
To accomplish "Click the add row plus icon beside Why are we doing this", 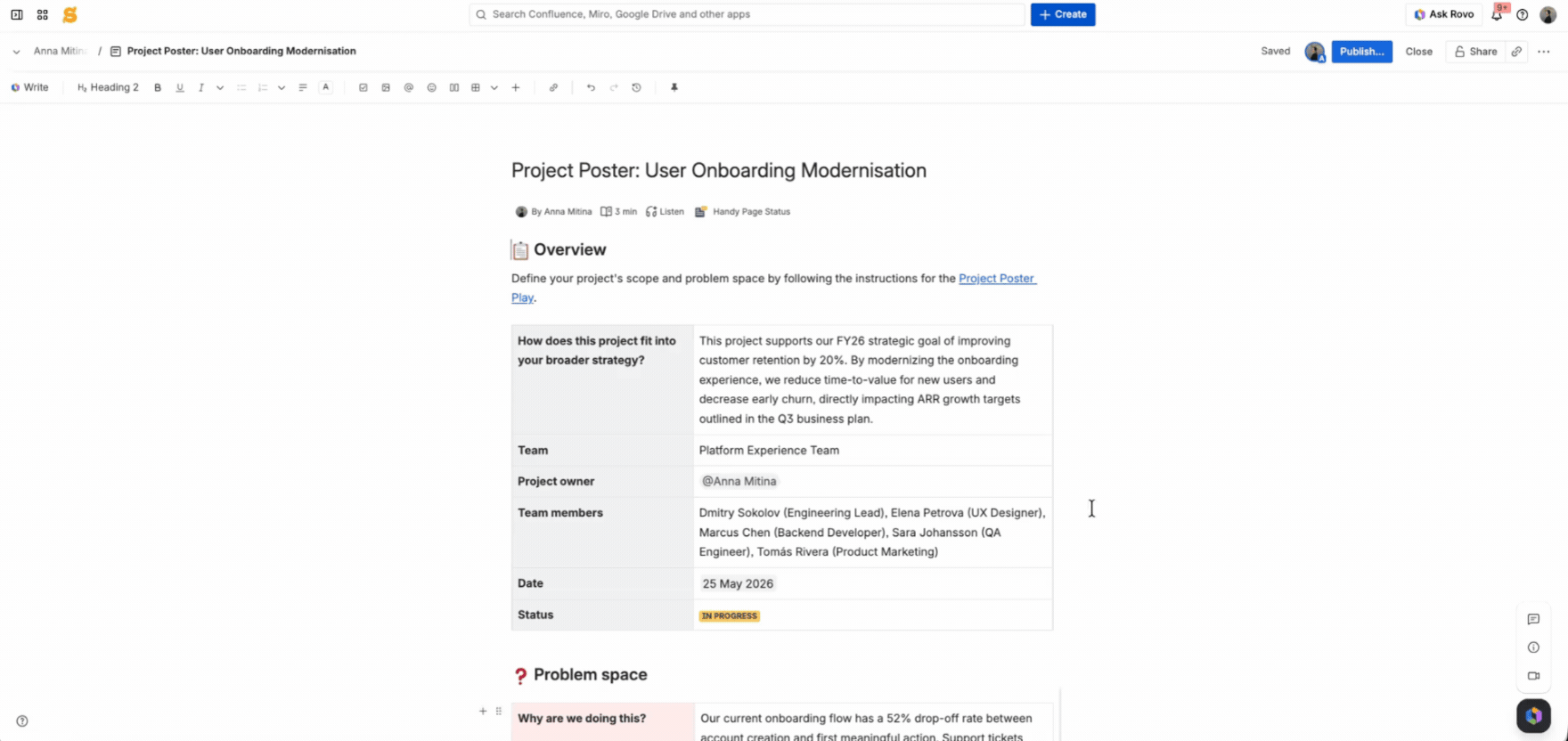I will [x=483, y=712].
